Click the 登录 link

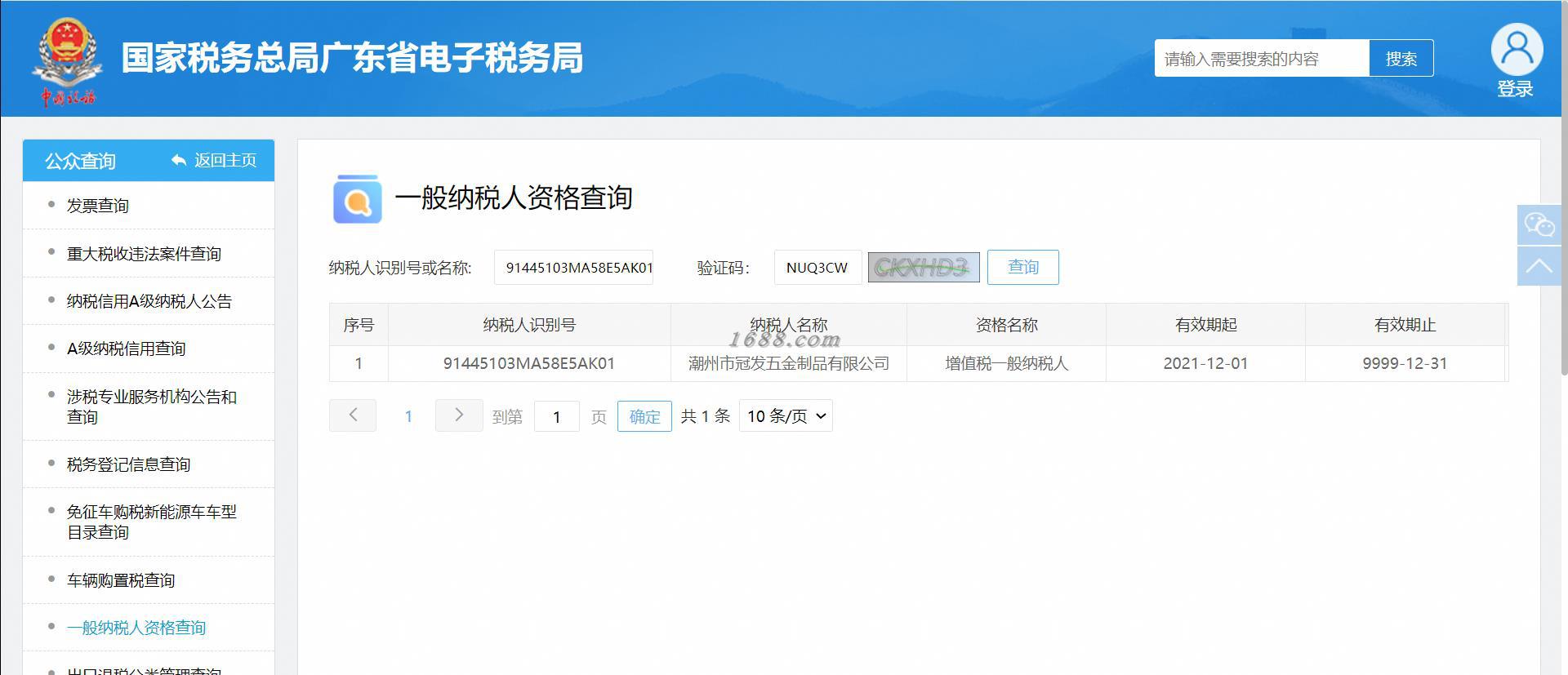tap(1516, 89)
